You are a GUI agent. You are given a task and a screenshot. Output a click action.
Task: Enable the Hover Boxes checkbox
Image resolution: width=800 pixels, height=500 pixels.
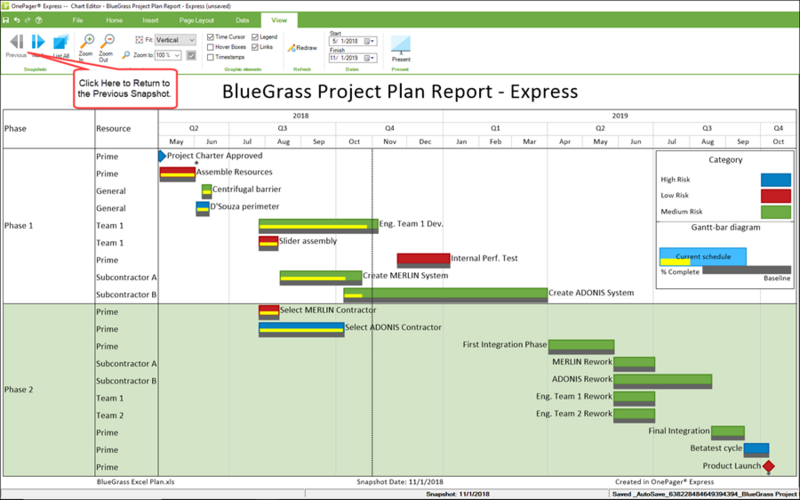(210, 47)
